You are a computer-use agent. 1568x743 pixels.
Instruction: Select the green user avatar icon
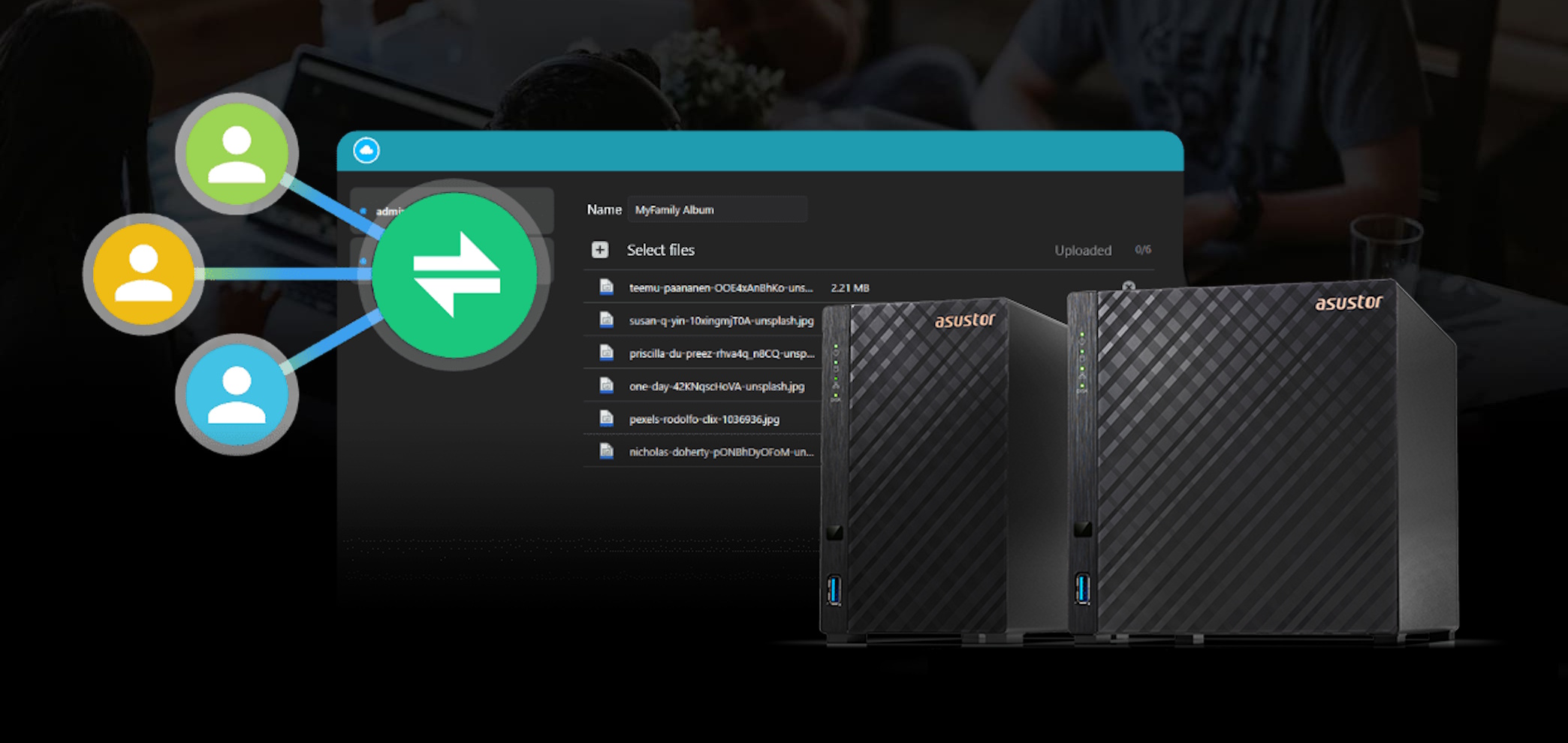click(237, 153)
